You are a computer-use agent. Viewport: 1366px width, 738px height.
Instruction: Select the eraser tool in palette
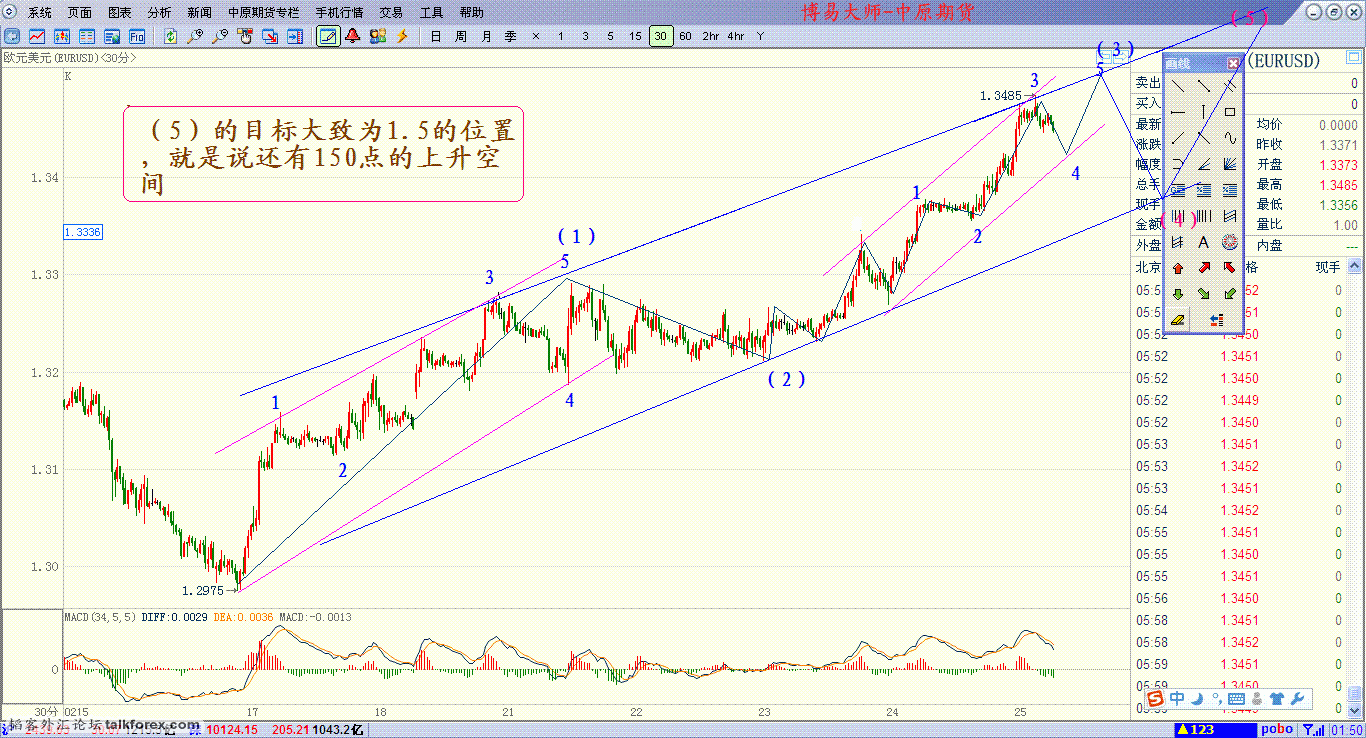(x=1178, y=319)
